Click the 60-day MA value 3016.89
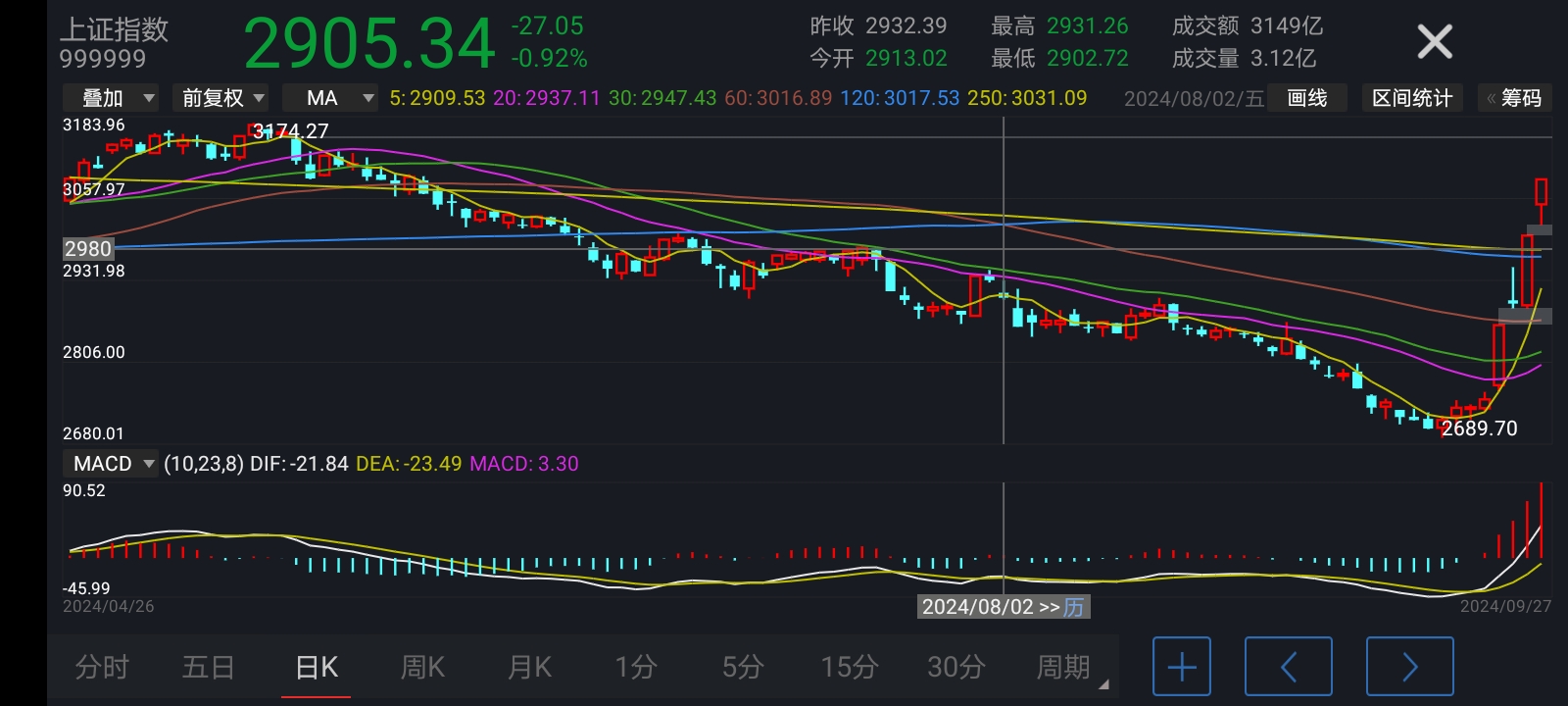The height and width of the screenshot is (706, 1568). [794, 98]
